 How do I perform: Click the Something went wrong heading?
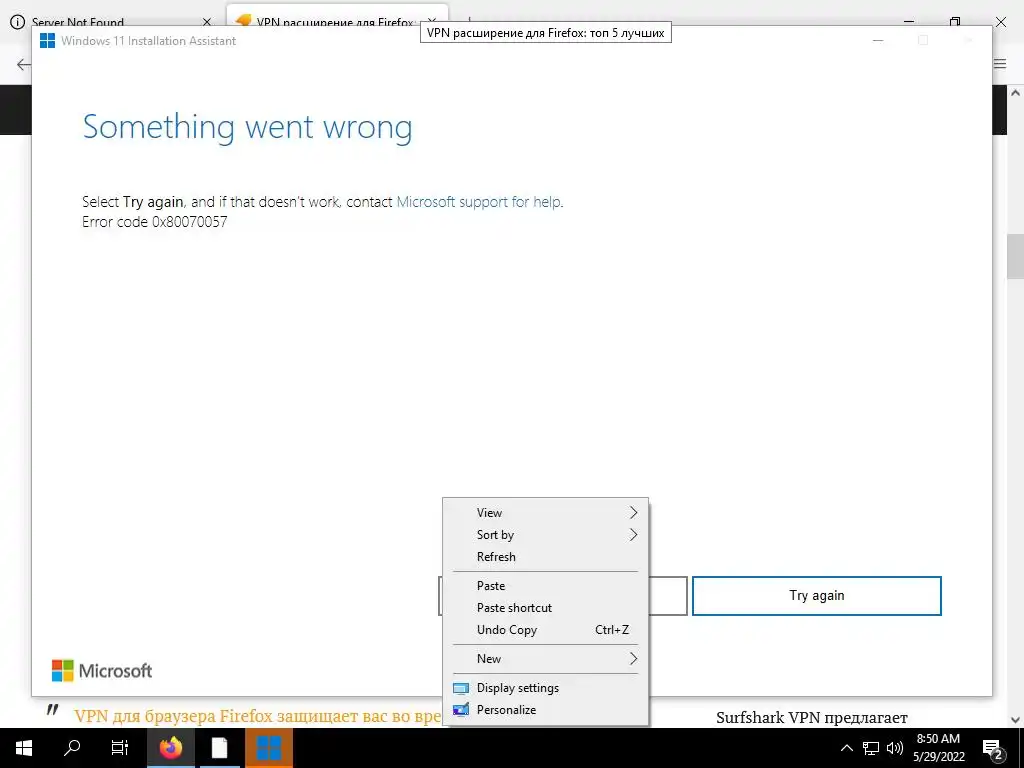pyautogui.click(x=248, y=127)
